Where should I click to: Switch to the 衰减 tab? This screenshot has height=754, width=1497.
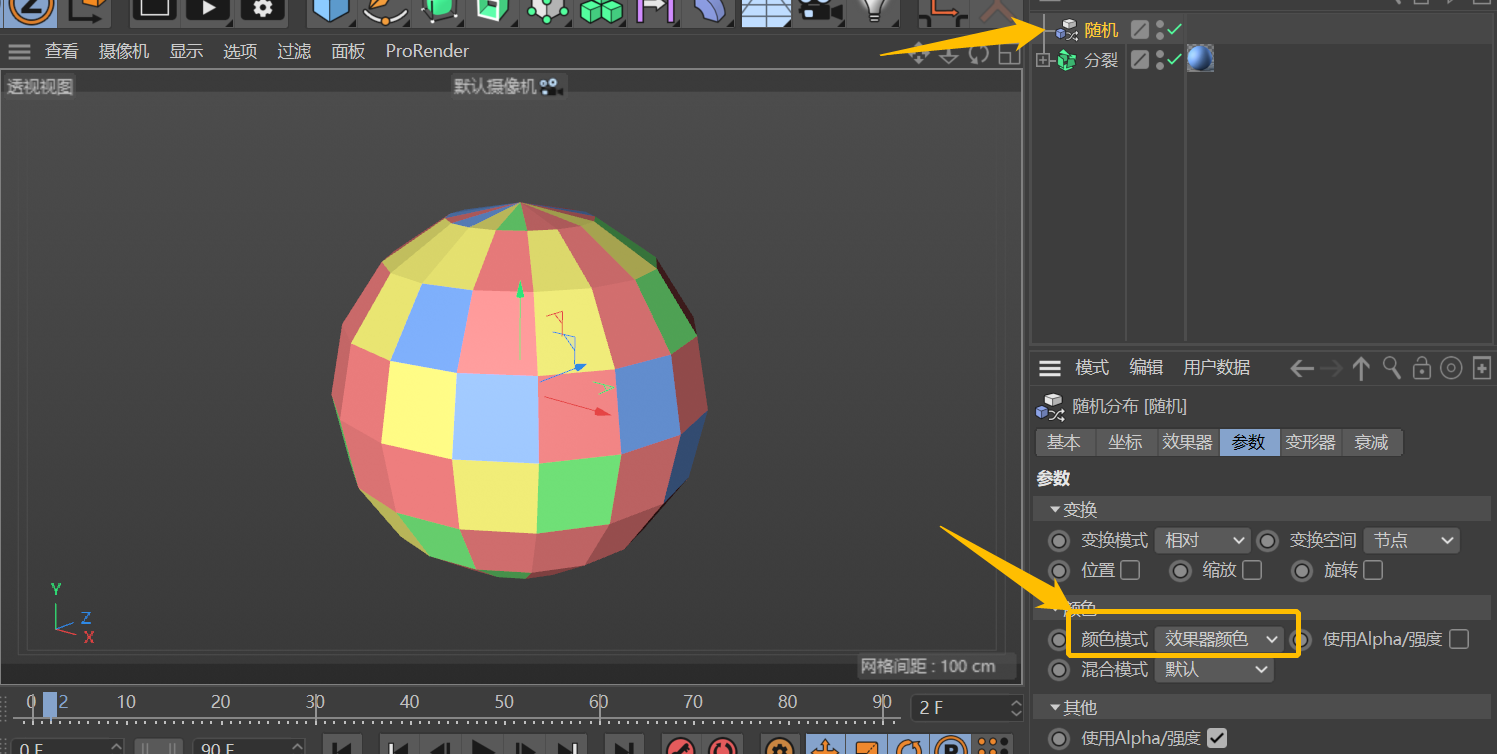pyautogui.click(x=1371, y=442)
